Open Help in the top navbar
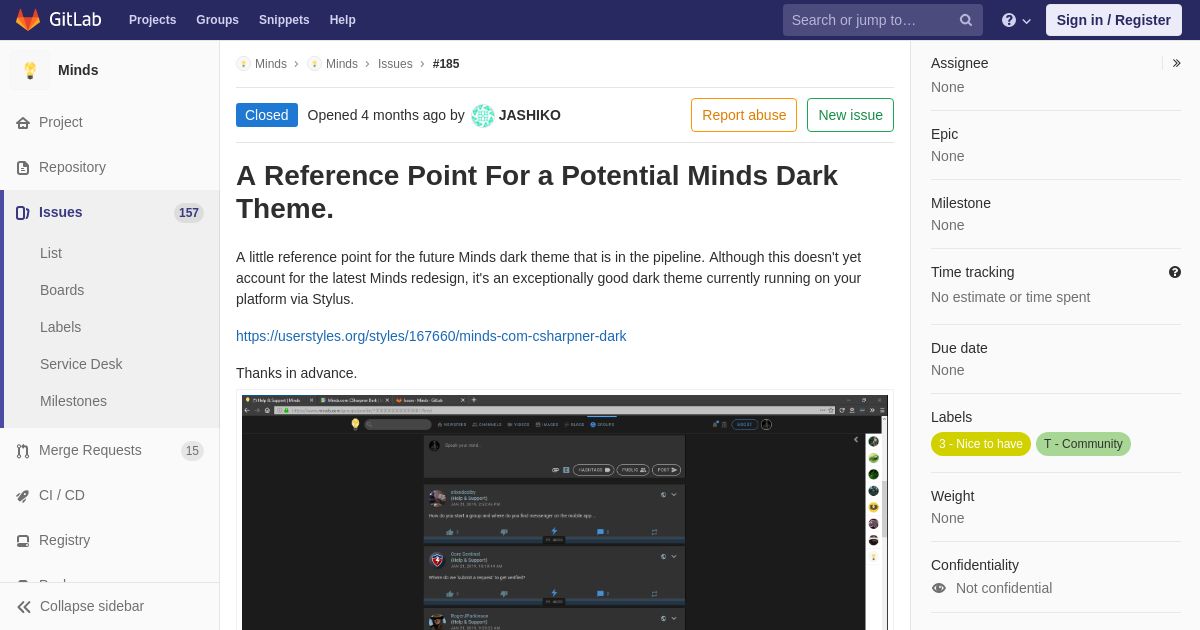The width and height of the screenshot is (1200, 630). point(343,20)
